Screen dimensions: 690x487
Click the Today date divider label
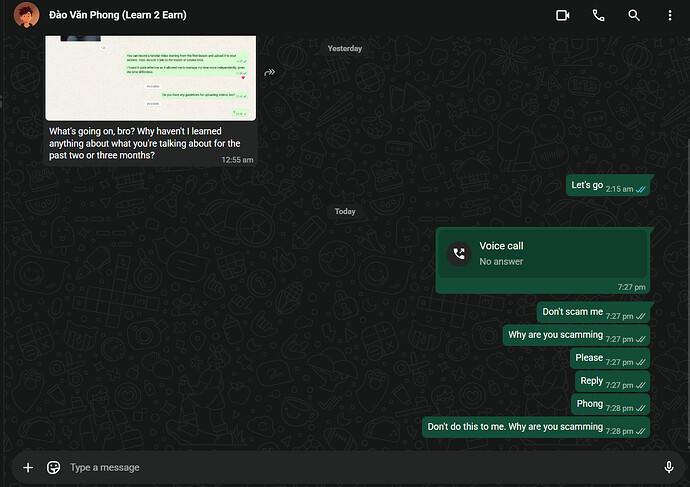[x=345, y=212]
